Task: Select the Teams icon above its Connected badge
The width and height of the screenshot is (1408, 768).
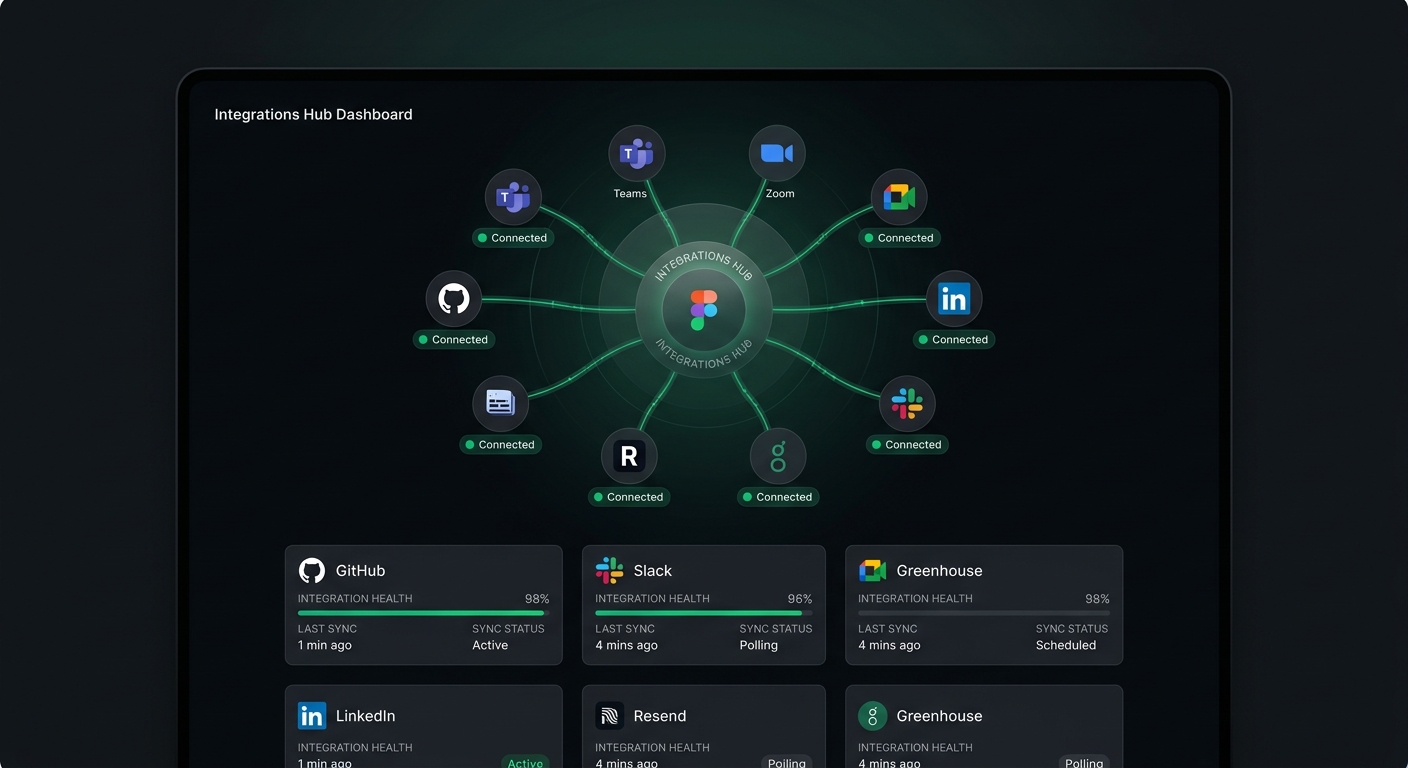Action: pyautogui.click(x=513, y=198)
